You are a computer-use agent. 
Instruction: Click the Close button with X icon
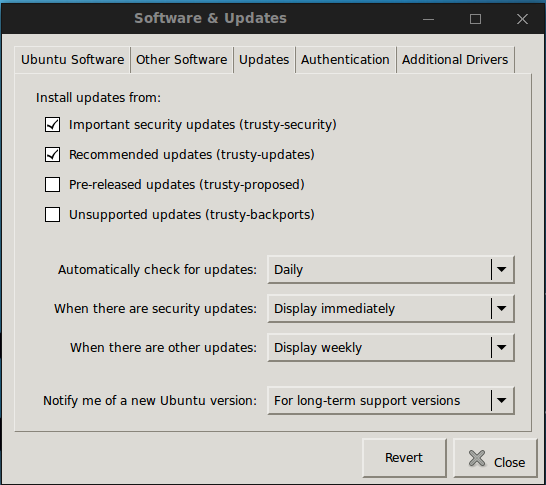tap(496, 457)
